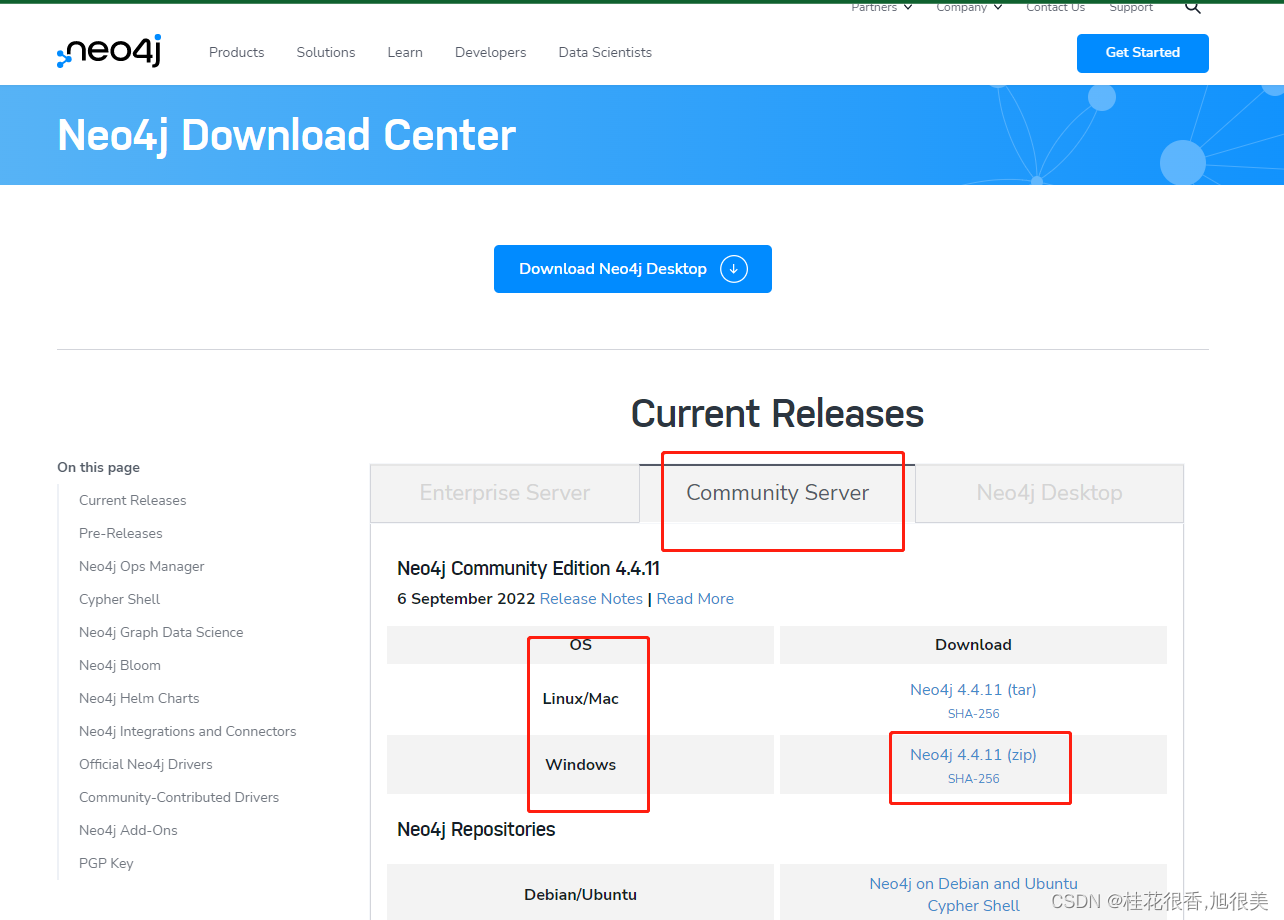Screen dimensions: 1284x920
Task: Click the Neo4j Community Edition 4.4.11 heading
Action: [528, 569]
